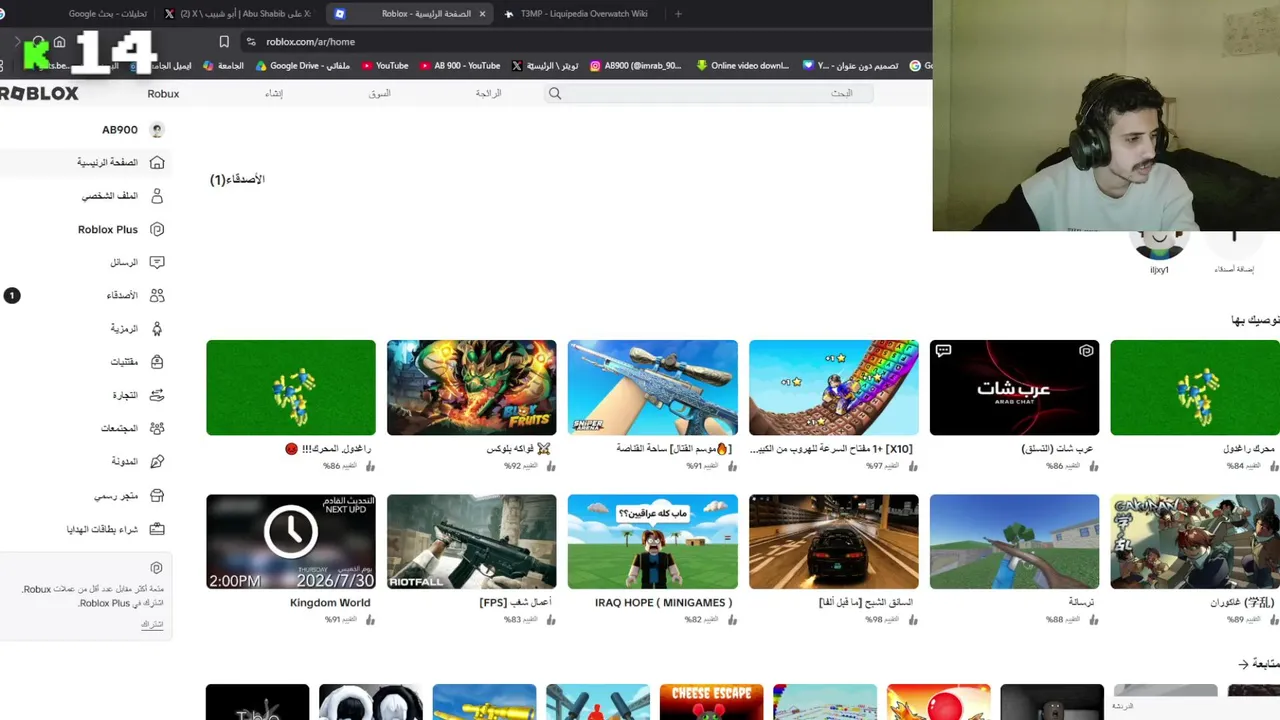Open the Friends people icon in sidebar
Image resolution: width=1280 pixels, height=720 pixels.
click(x=157, y=296)
